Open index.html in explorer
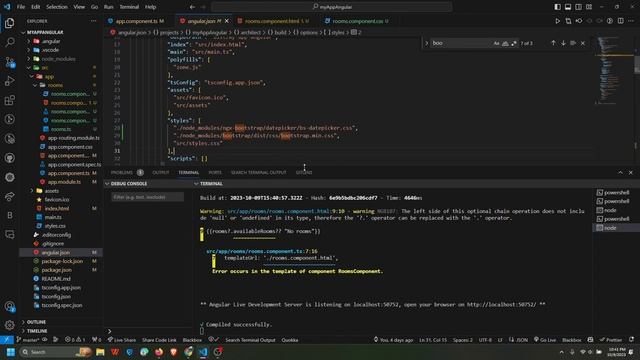Screen dimensions: 640x360 (x=57, y=208)
